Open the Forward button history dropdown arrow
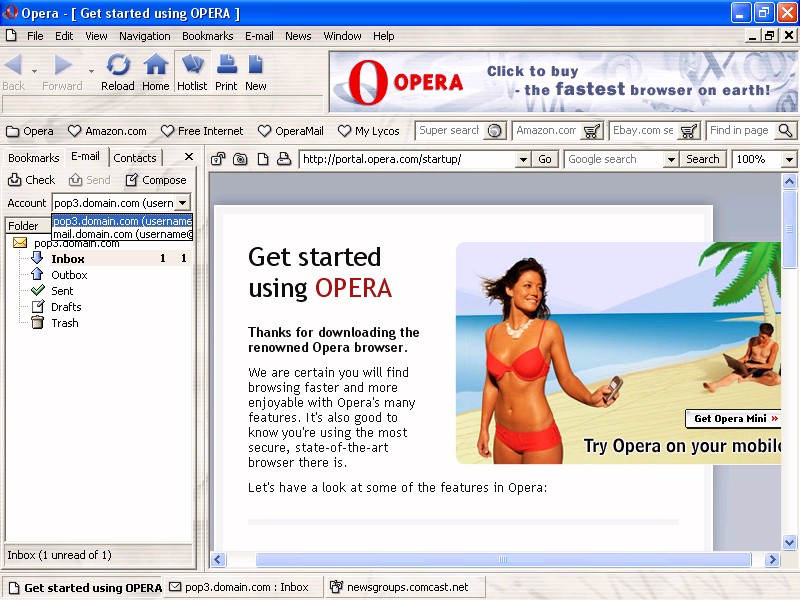This screenshot has width=800, height=600. [91, 71]
